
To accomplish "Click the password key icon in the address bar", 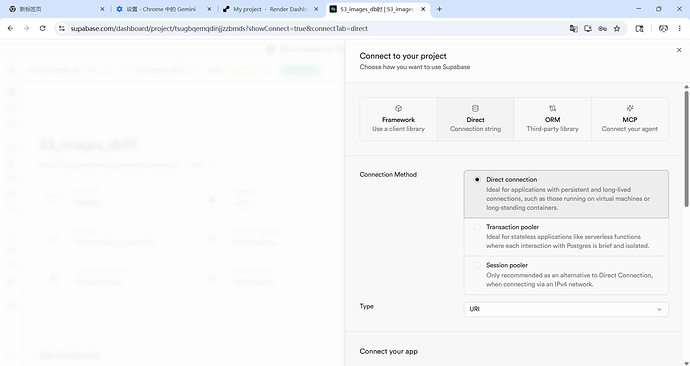I will tap(602, 29).
